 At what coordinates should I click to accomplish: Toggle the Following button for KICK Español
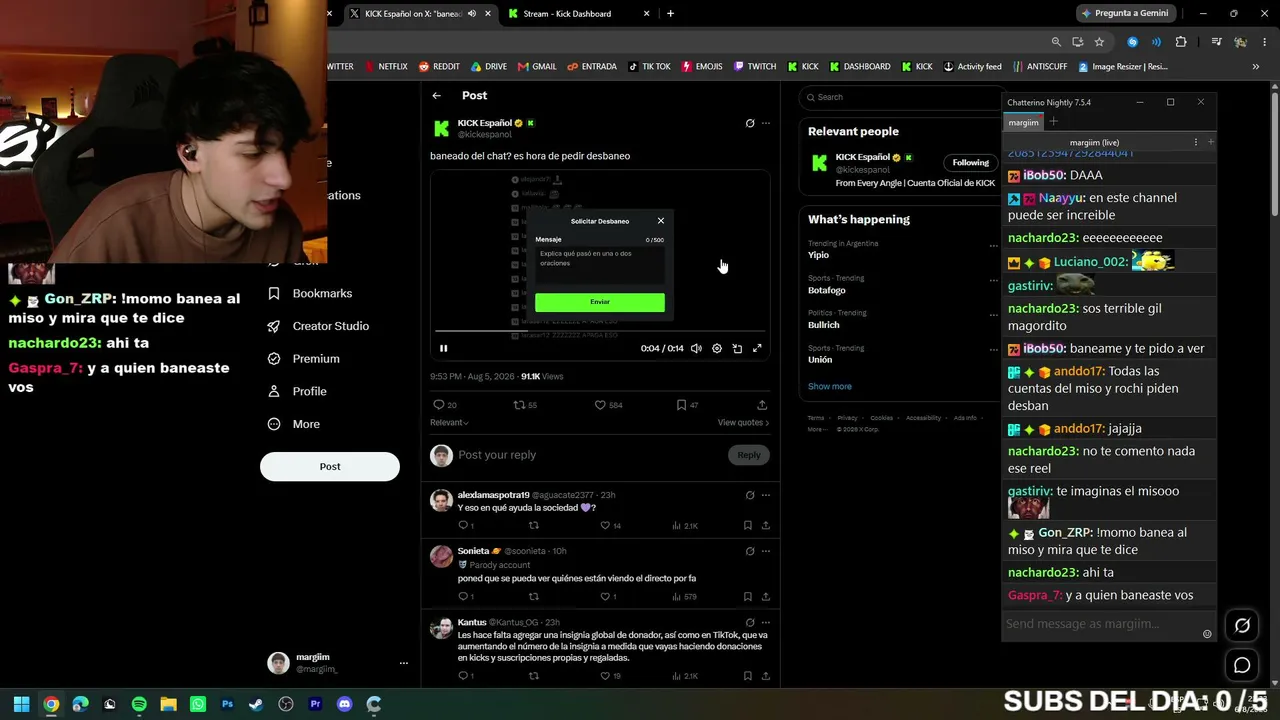tap(970, 162)
